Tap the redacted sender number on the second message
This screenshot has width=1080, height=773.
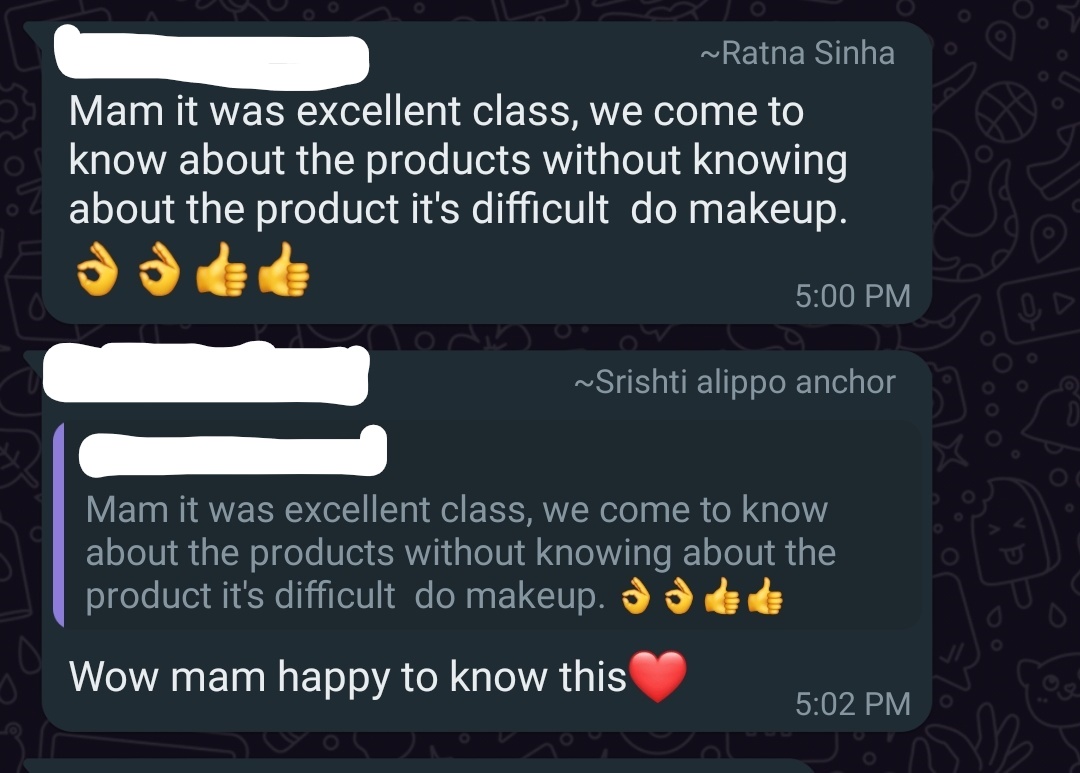click(x=206, y=373)
